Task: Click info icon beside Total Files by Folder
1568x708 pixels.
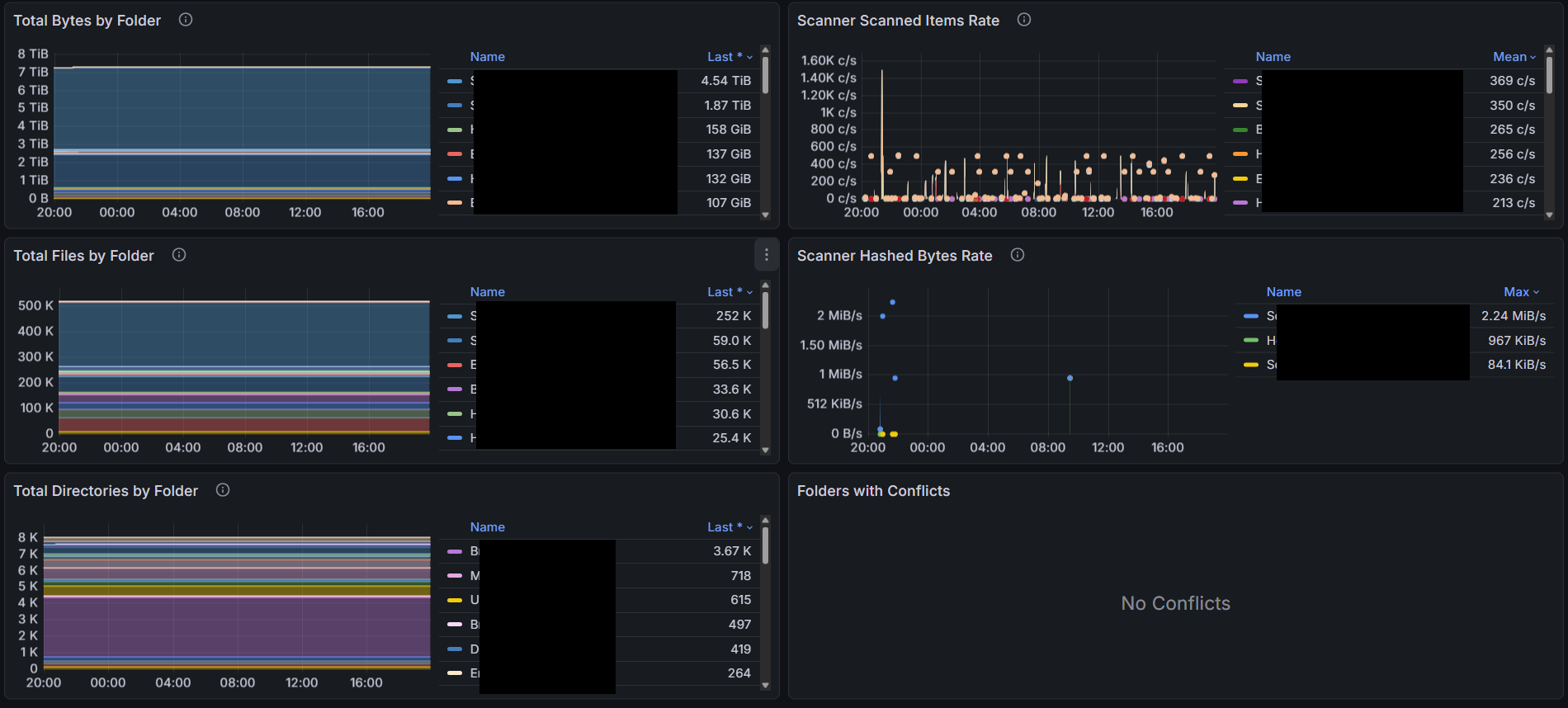Action: [x=179, y=255]
